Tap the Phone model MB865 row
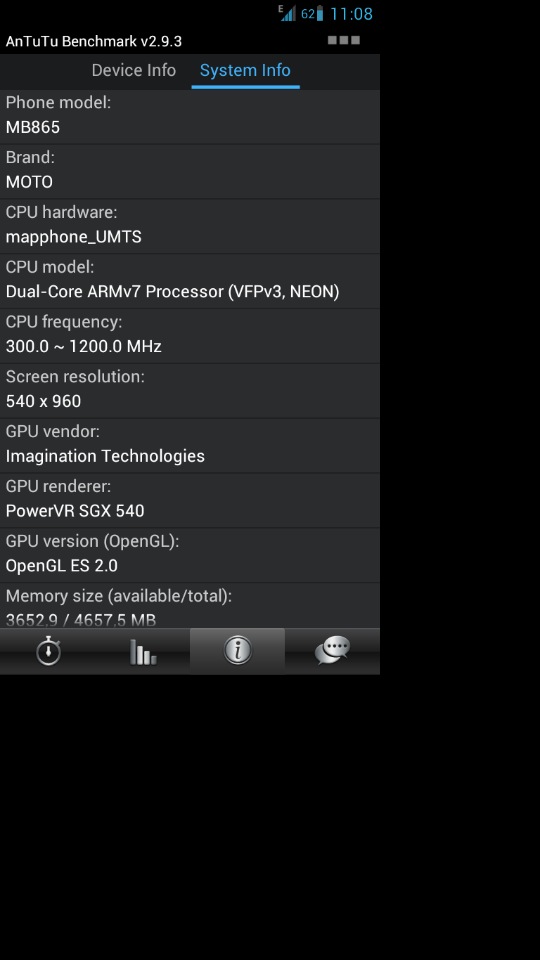The image size is (540, 960). pos(190,117)
